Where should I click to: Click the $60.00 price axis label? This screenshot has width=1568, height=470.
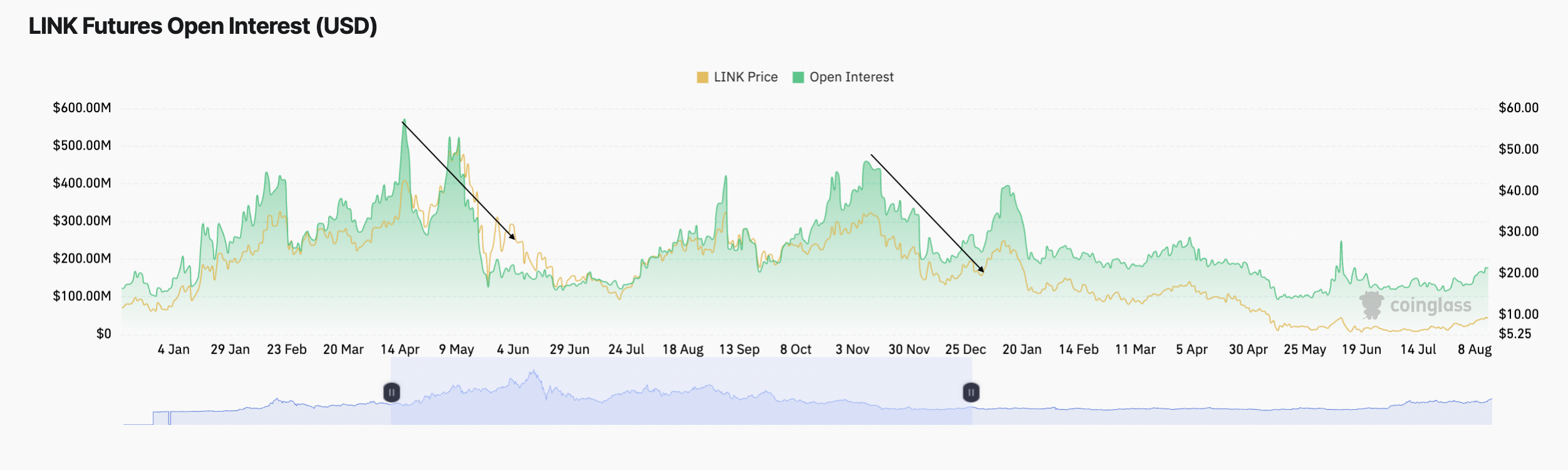click(1519, 108)
